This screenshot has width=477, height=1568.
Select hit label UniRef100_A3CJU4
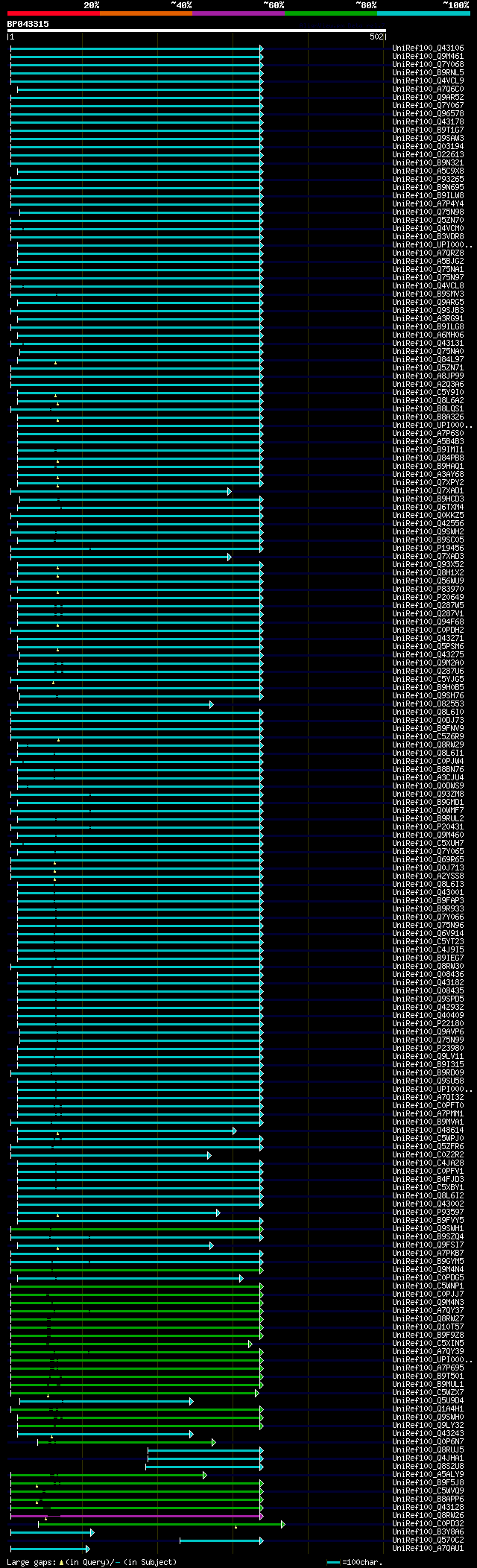pos(428,778)
